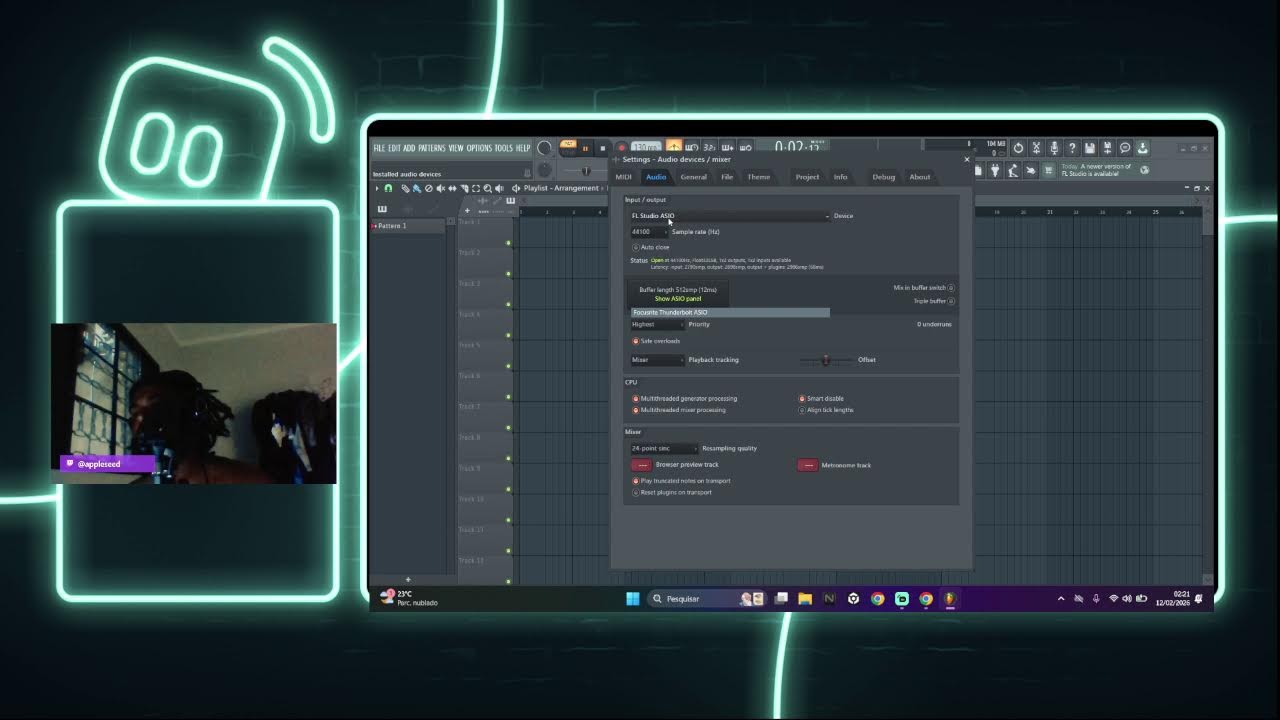Open the PATTERNS menu
This screenshot has width=1280, height=720.
(432, 148)
